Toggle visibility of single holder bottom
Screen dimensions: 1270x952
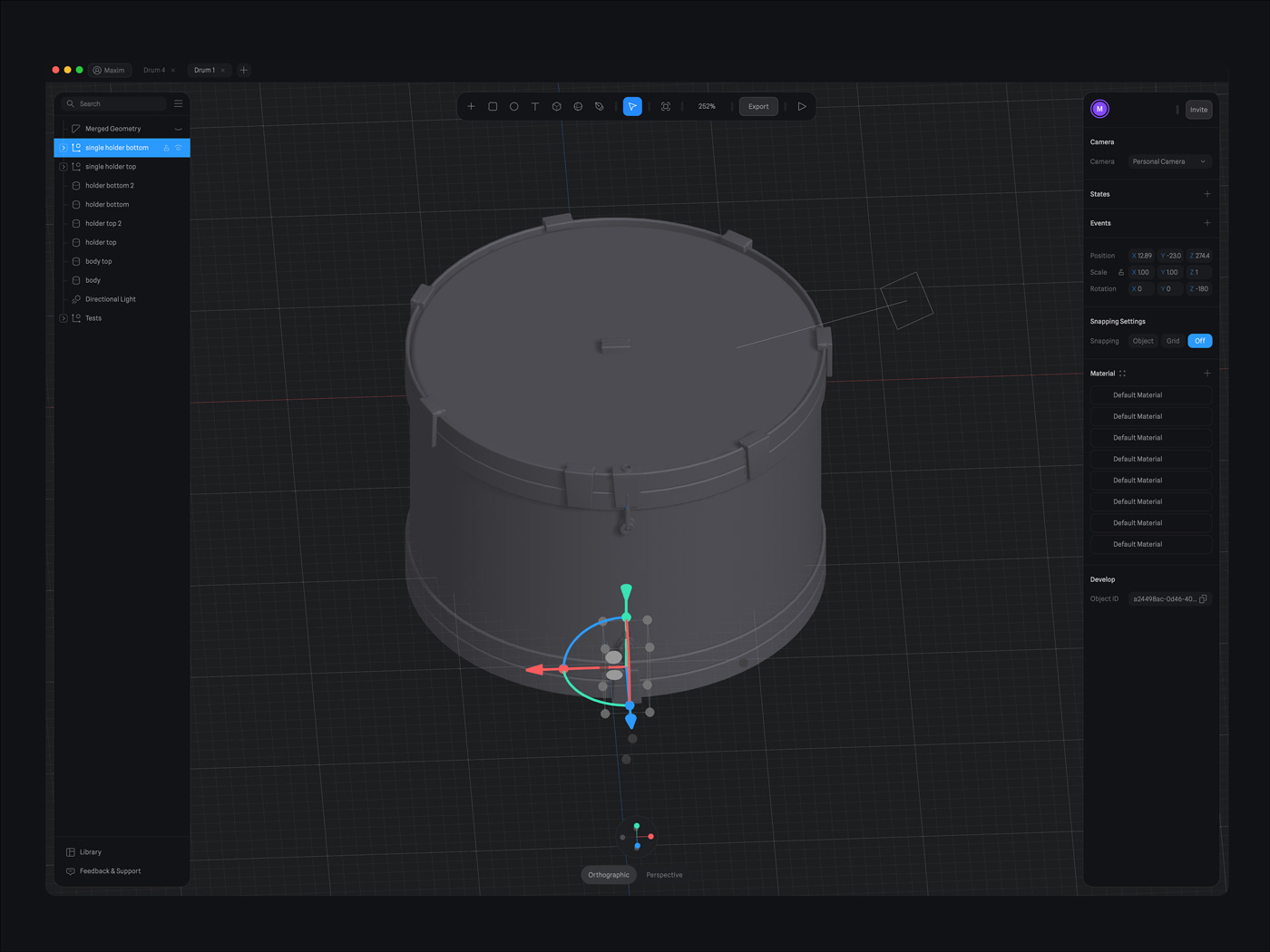[x=178, y=147]
